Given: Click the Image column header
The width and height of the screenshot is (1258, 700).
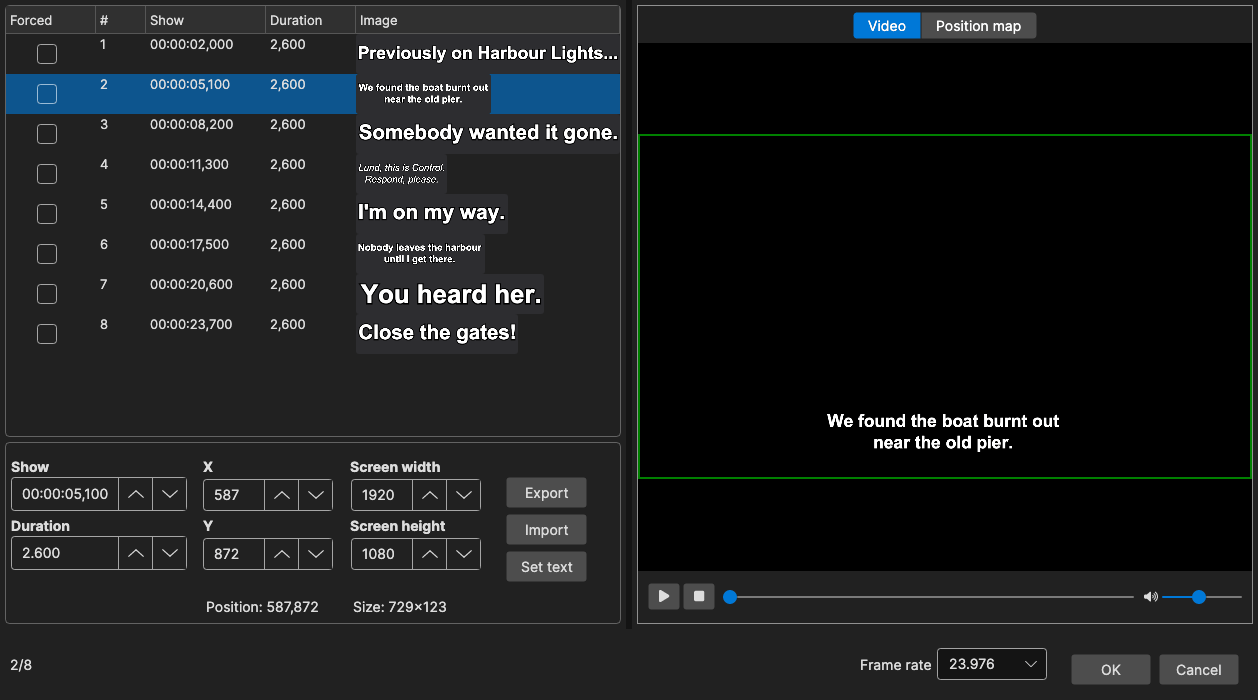Looking at the screenshot, I should click(488, 20).
